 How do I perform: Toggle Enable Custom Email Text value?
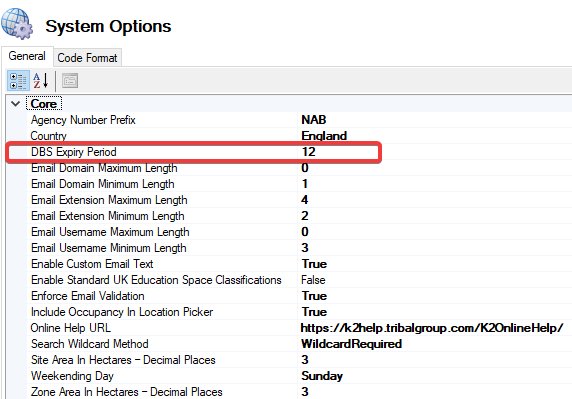pos(314,264)
